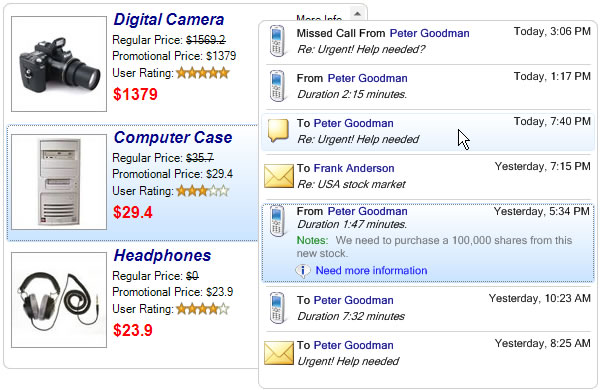Select the Headphones product image
The height and width of the screenshot is (390, 600).
(59, 300)
